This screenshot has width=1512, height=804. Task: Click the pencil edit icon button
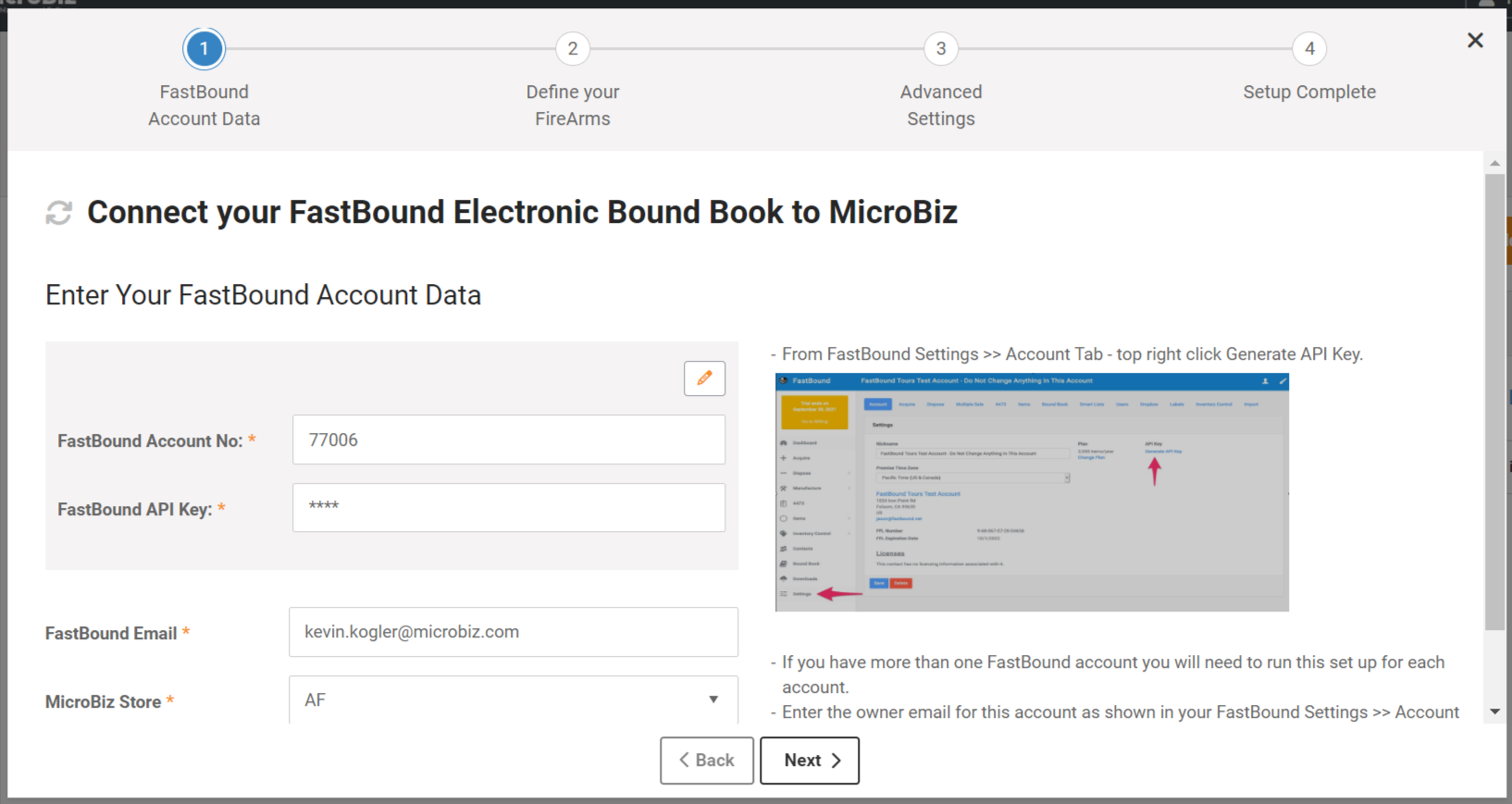click(704, 378)
